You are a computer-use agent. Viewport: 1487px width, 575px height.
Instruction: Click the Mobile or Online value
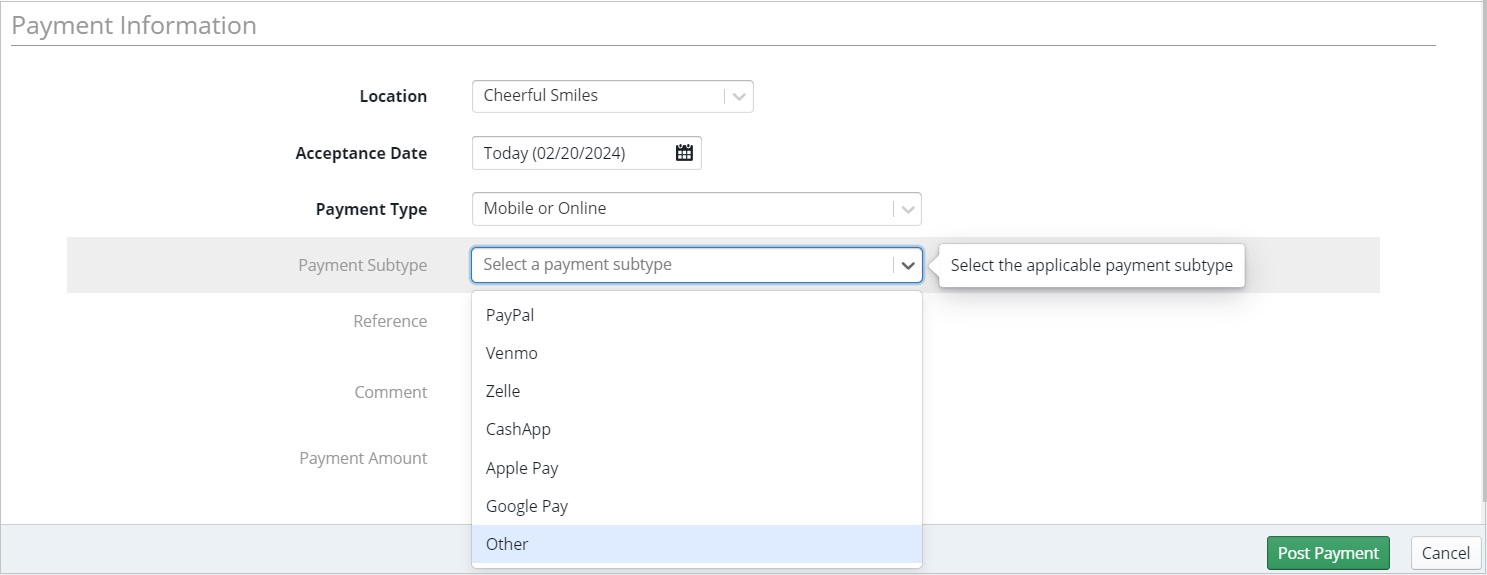pyautogui.click(x=544, y=209)
